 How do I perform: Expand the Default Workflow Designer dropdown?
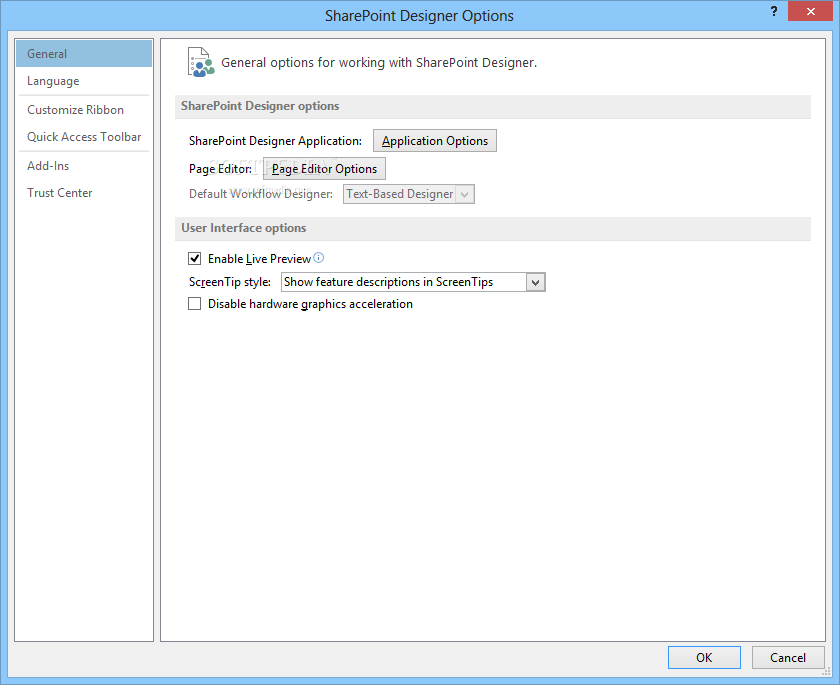coord(464,194)
